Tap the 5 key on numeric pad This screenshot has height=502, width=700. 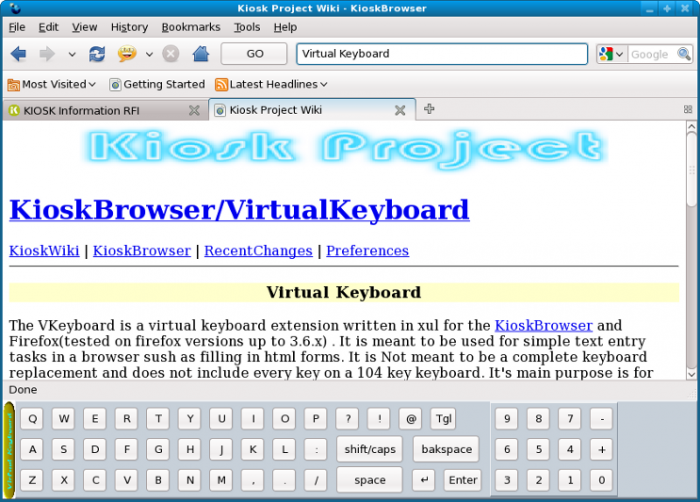pyautogui.click(x=538, y=449)
